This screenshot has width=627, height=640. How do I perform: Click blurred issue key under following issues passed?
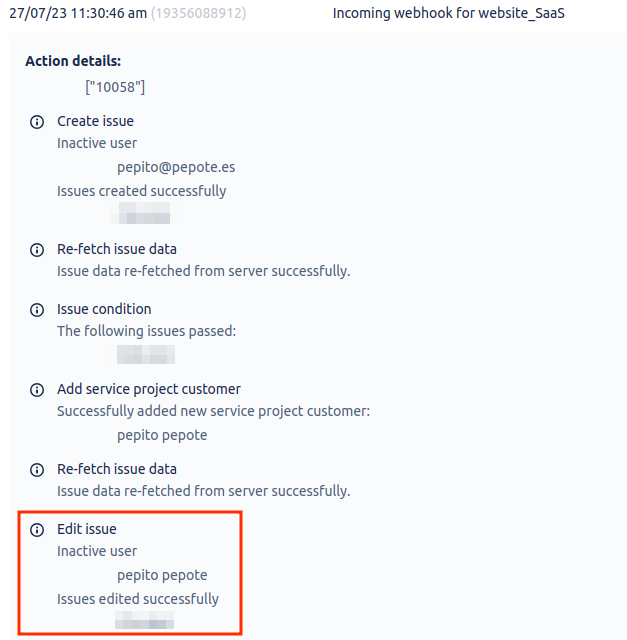pyautogui.click(x=145, y=354)
